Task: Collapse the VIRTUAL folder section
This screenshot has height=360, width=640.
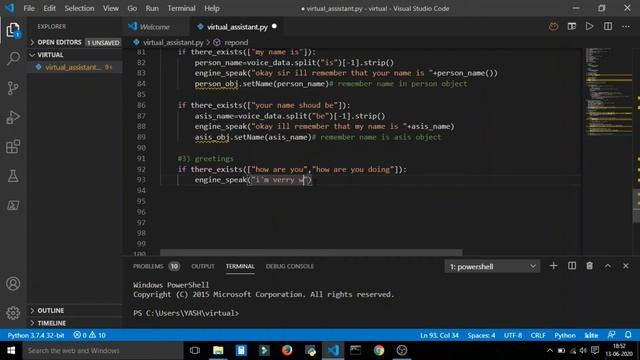Action: [75, 55]
